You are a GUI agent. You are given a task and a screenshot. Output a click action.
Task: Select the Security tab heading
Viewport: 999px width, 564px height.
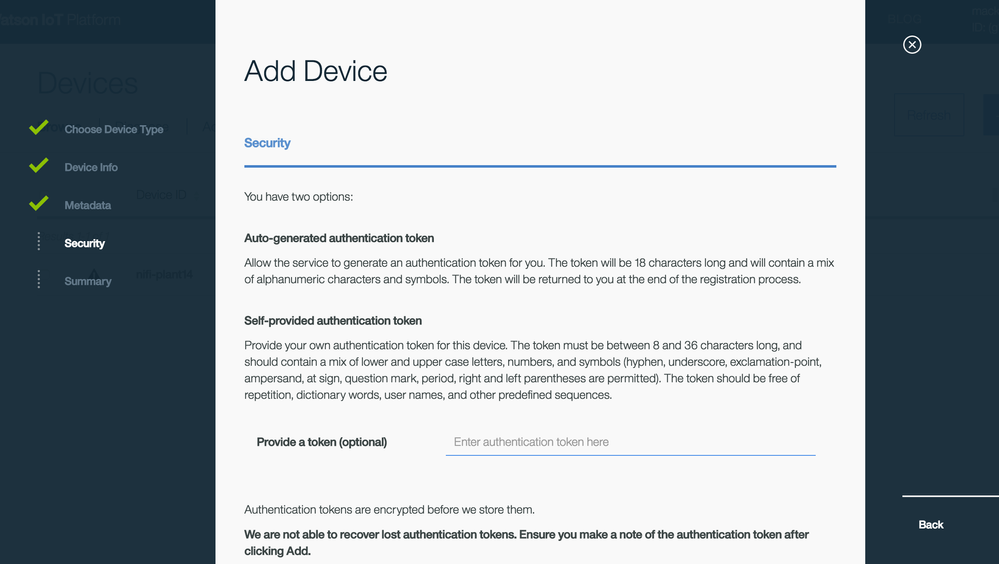tap(267, 143)
